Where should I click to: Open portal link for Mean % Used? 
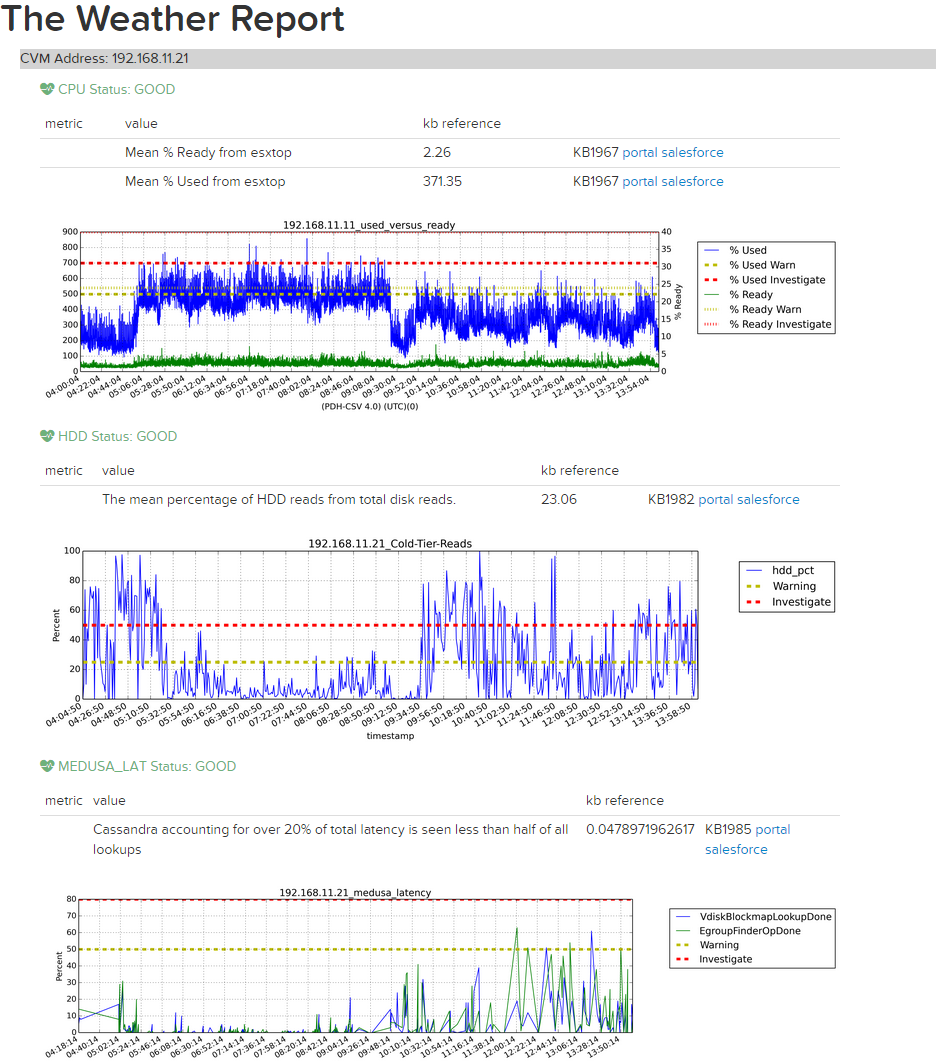pos(640,181)
